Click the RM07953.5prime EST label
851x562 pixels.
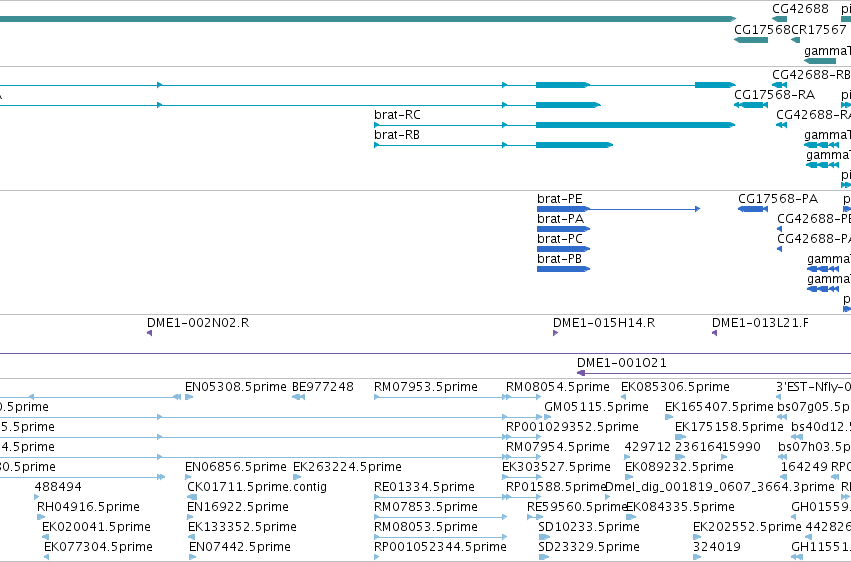(x=426, y=387)
